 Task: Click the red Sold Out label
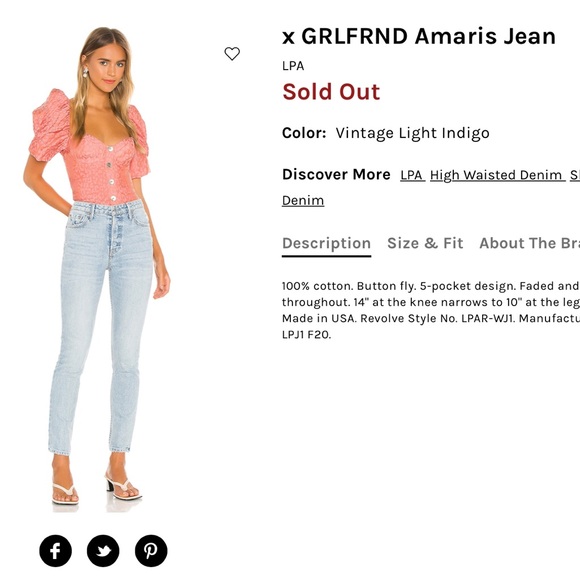click(331, 92)
